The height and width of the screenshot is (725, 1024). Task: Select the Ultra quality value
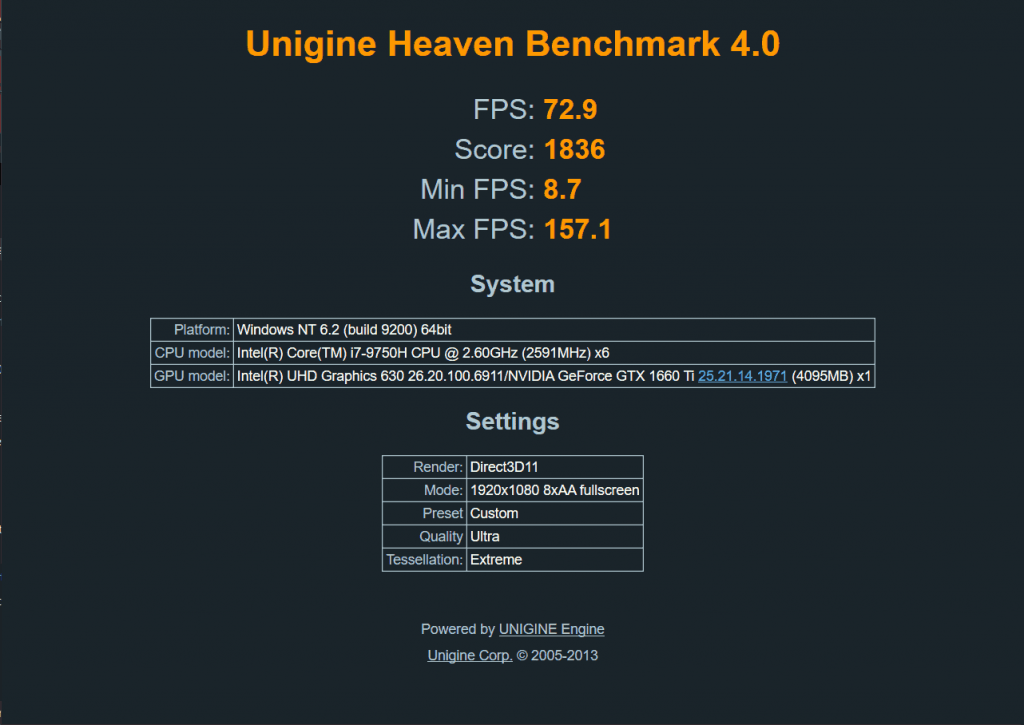pyautogui.click(x=555, y=536)
